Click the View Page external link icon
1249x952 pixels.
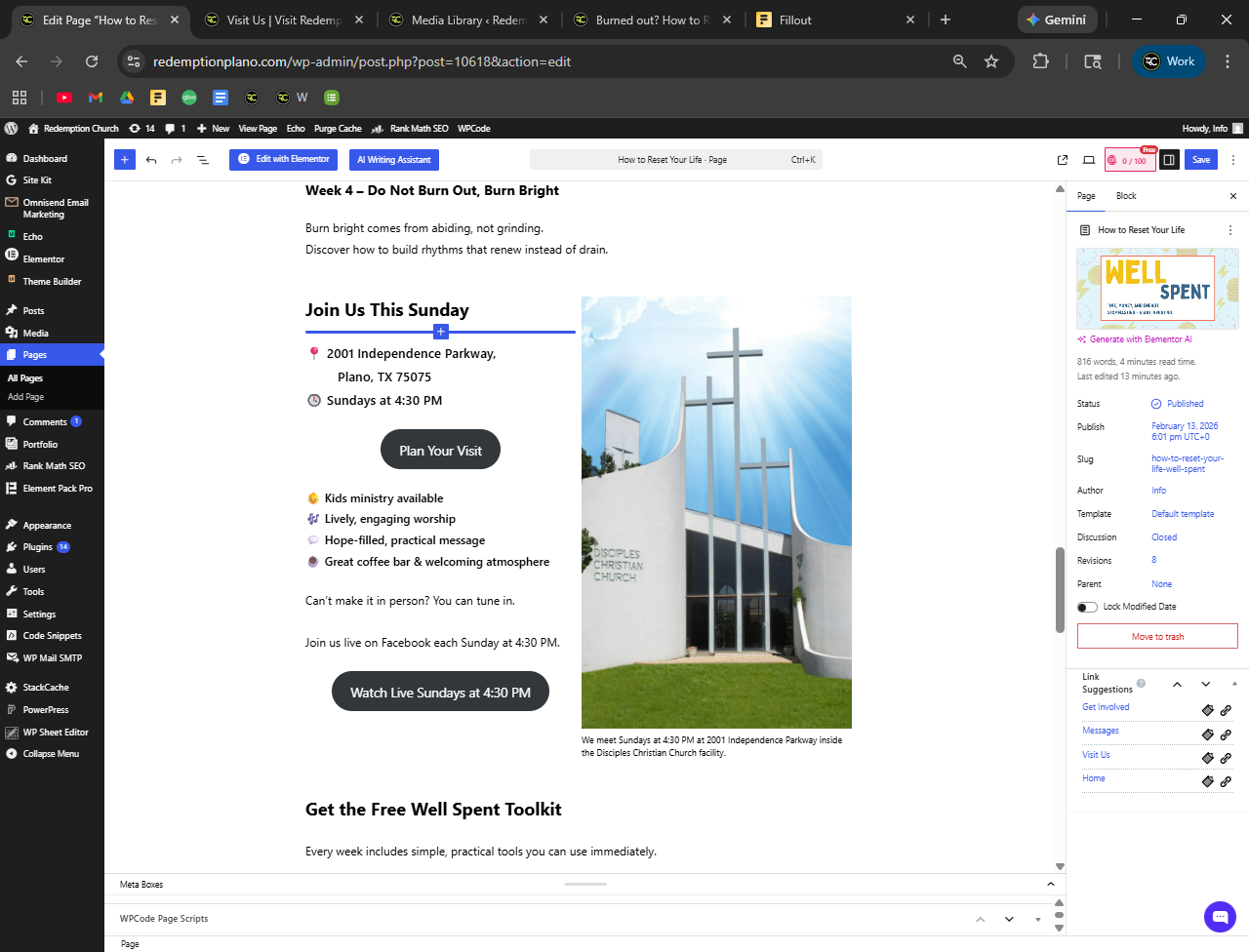[x=1063, y=160]
